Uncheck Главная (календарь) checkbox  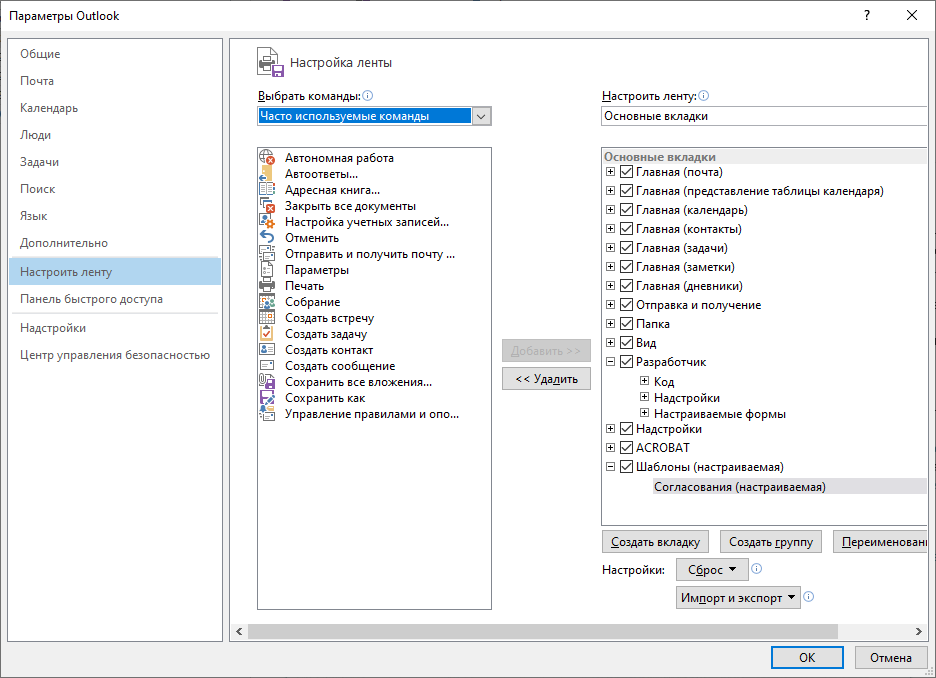tap(626, 209)
